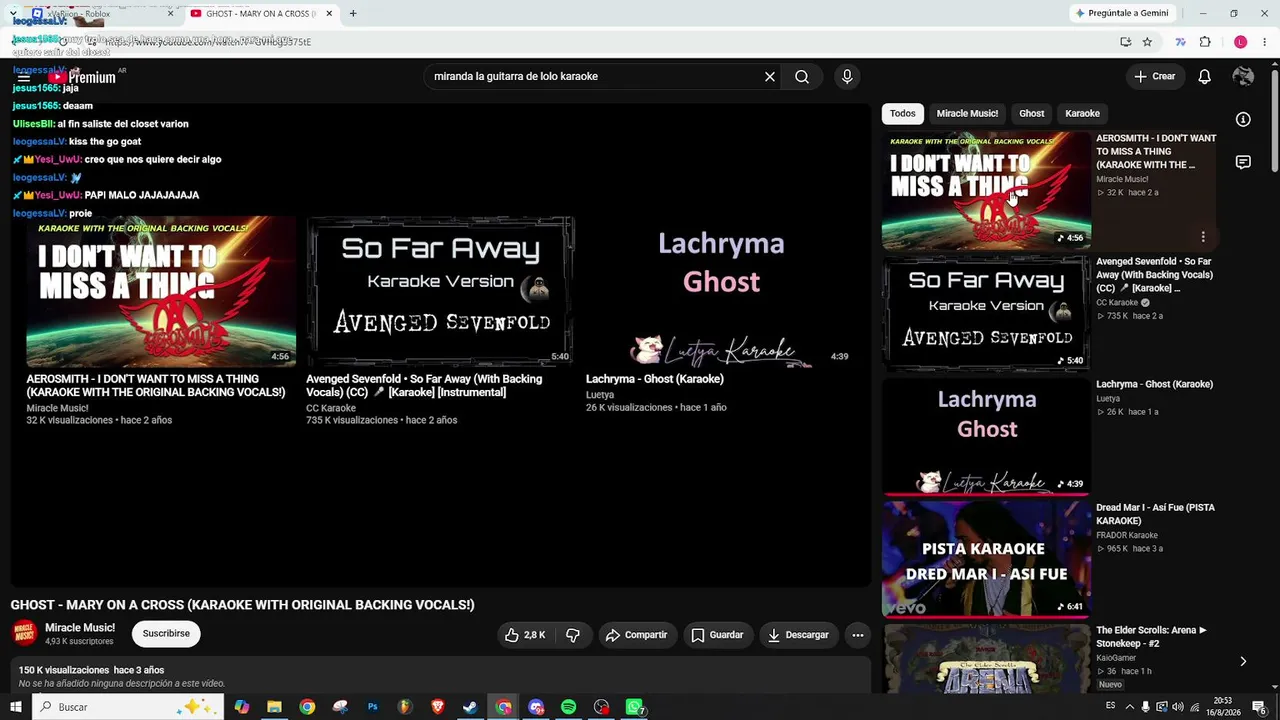1280x720 pixels.
Task: Open more video actions ellipsis menu
Action: [x=857, y=635]
